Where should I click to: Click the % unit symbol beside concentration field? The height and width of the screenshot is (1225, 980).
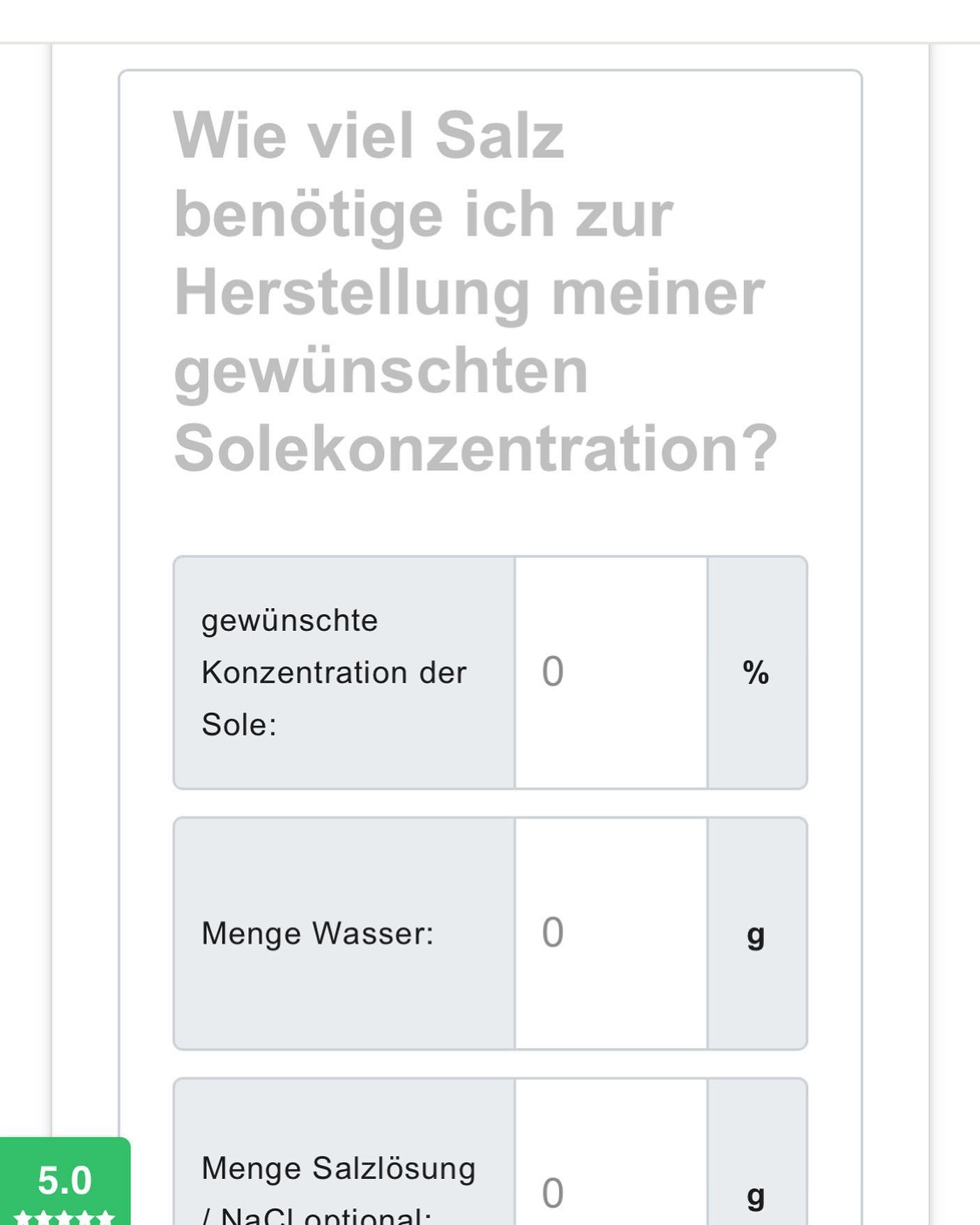(x=756, y=673)
